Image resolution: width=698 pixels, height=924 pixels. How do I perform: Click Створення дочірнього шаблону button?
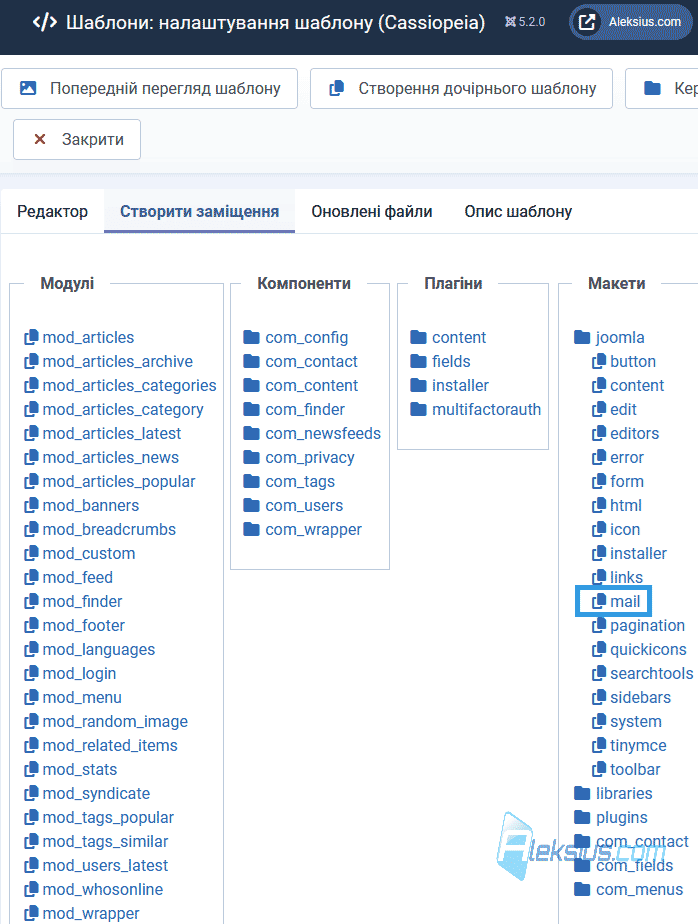click(x=462, y=88)
